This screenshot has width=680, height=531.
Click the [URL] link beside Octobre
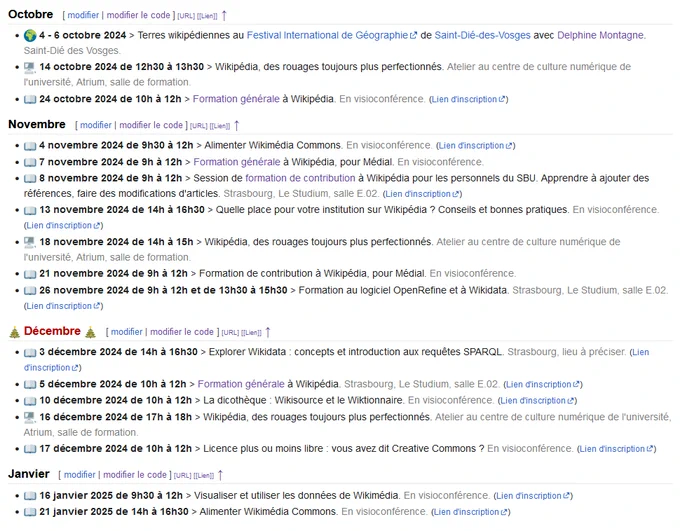pos(186,16)
